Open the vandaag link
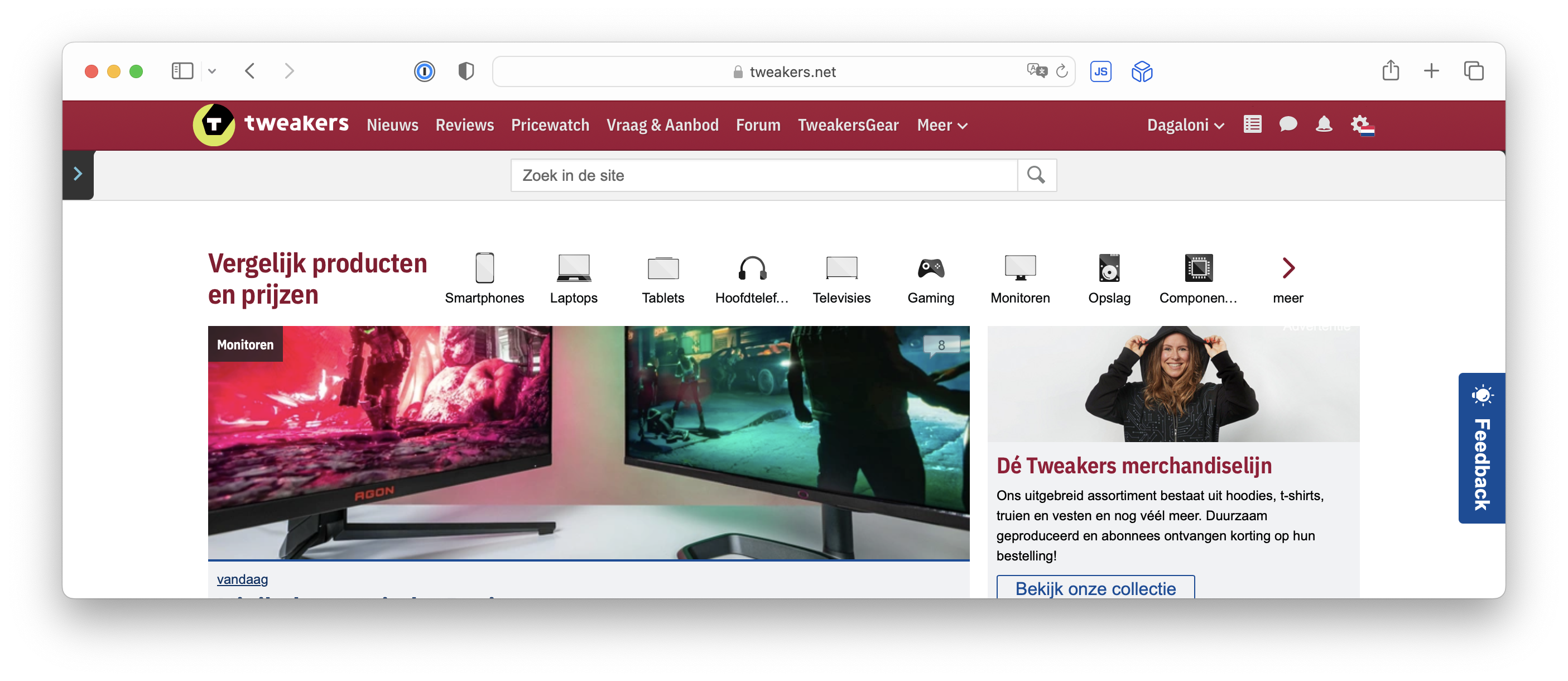 [x=242, y=579]
